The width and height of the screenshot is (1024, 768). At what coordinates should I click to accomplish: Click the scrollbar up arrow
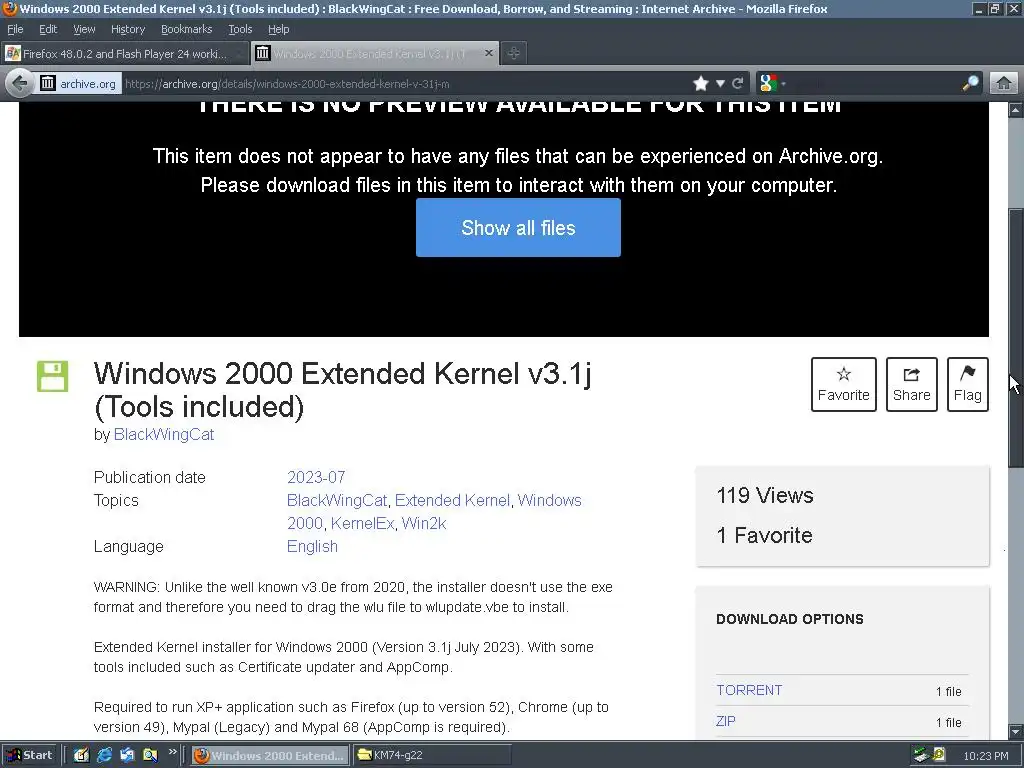(x=1016, y=110)
